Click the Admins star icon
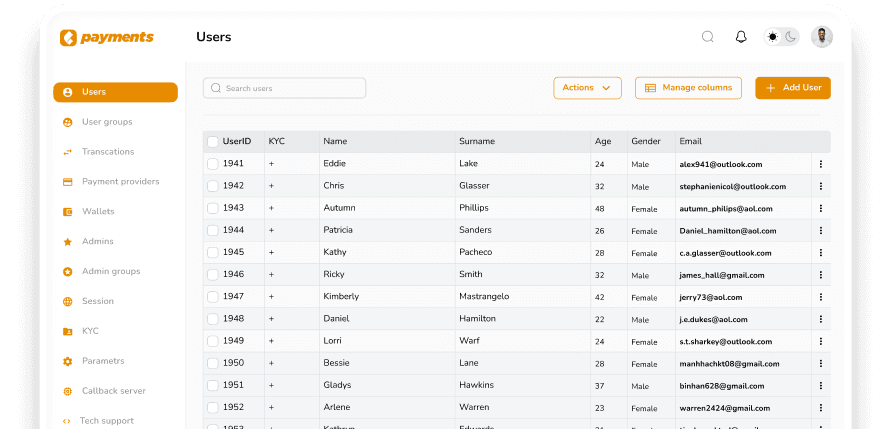 coord(67,242)
